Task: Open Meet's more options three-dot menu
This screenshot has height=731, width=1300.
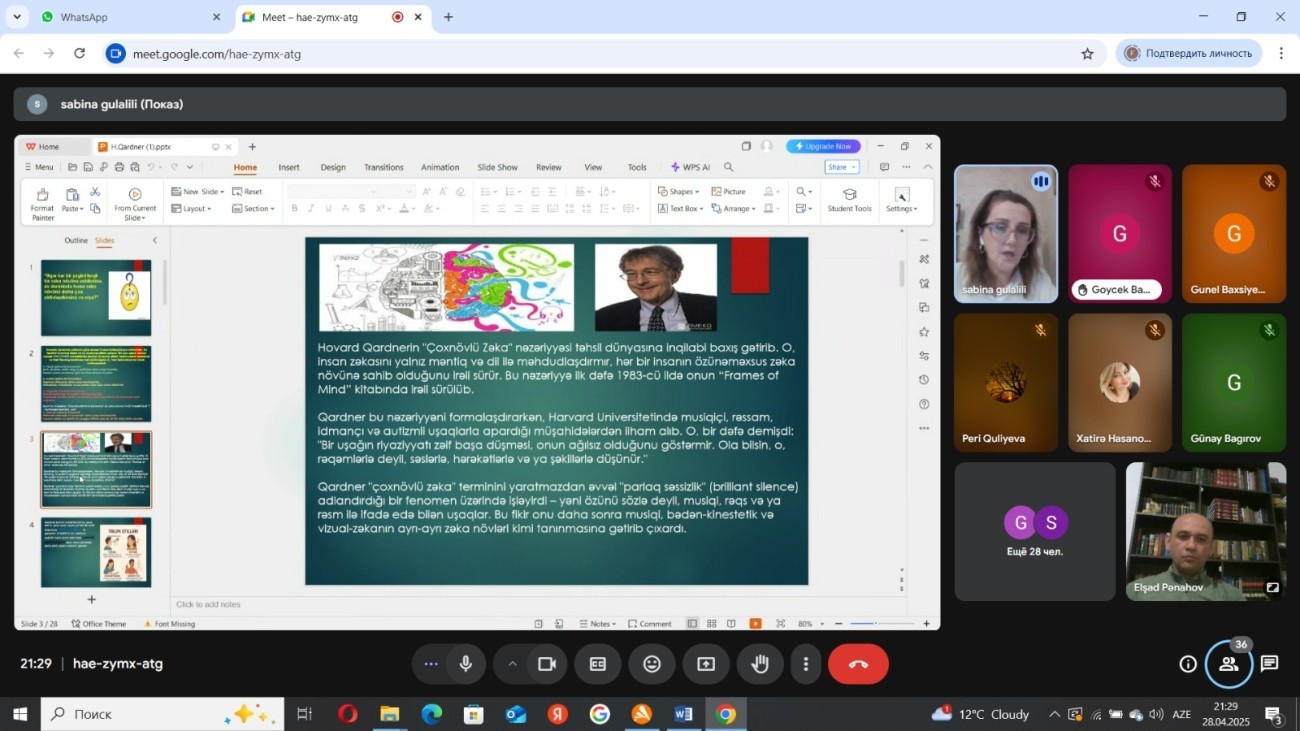Action: coord(806,664)
